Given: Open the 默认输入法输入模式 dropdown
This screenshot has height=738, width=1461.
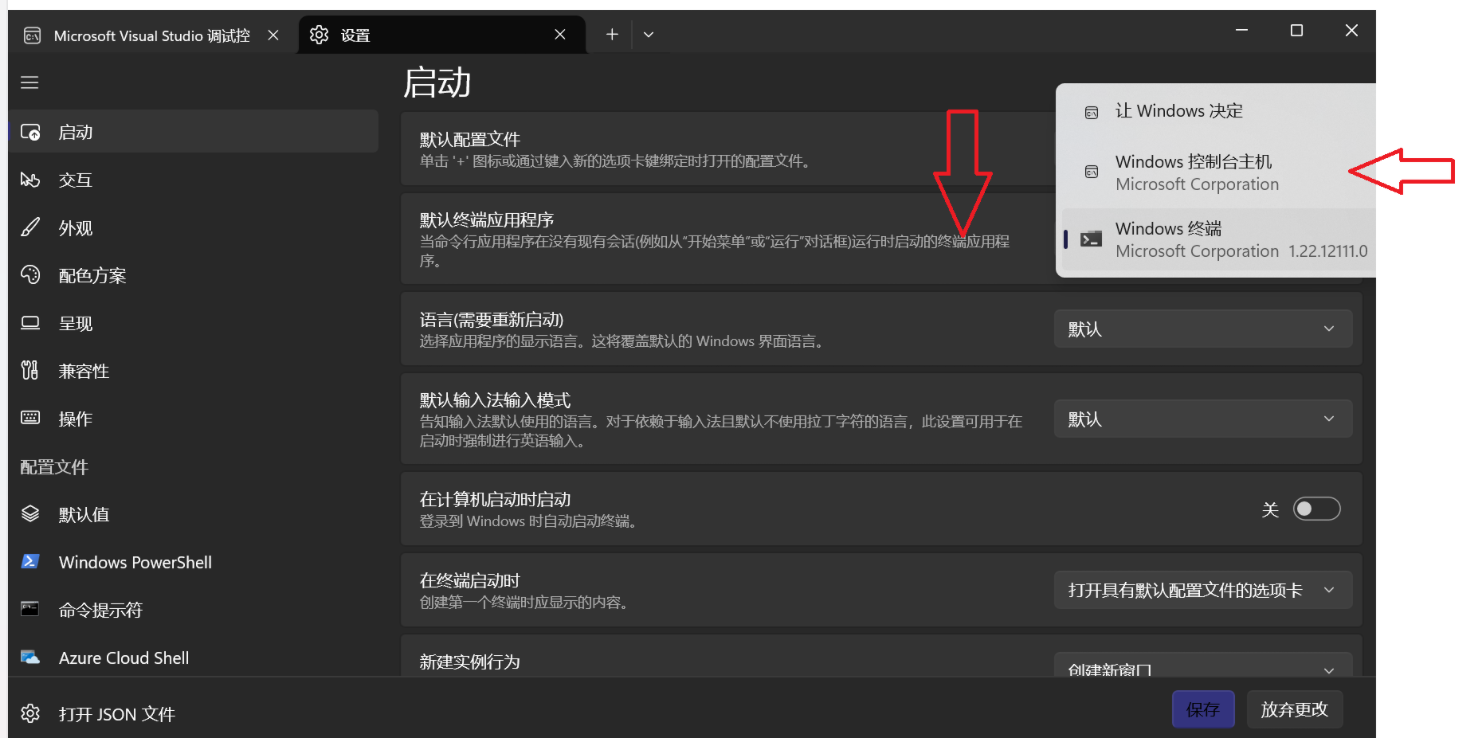Looking at the screenshot, I should point(1203,419).
